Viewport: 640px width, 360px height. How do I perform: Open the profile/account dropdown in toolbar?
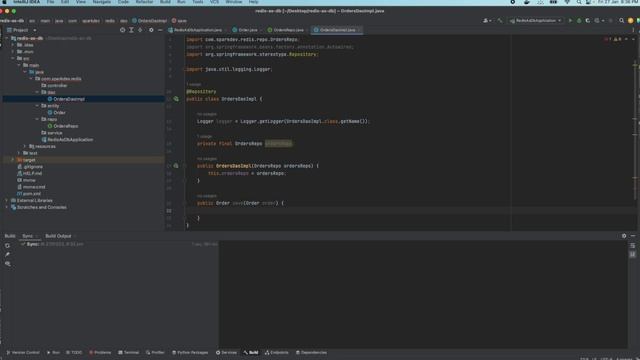point(487,20)
